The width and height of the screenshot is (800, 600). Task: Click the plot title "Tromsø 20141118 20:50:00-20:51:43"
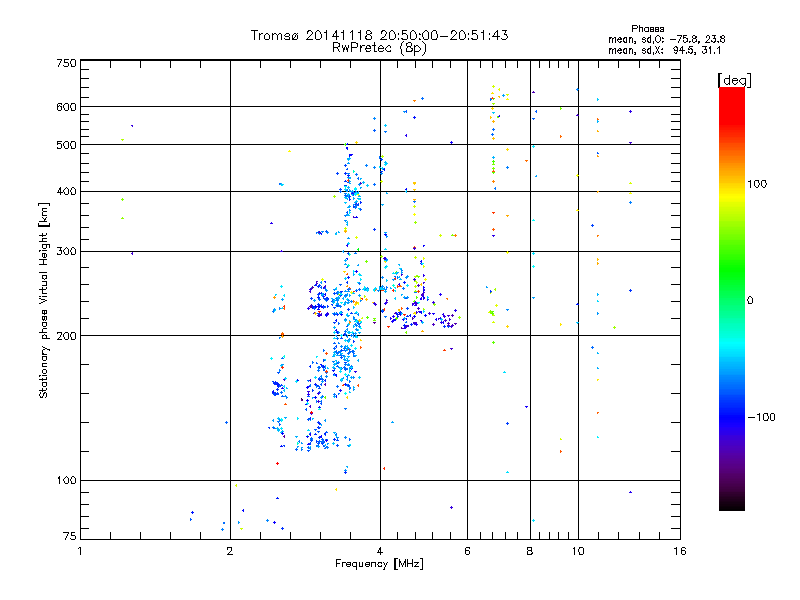379,35
